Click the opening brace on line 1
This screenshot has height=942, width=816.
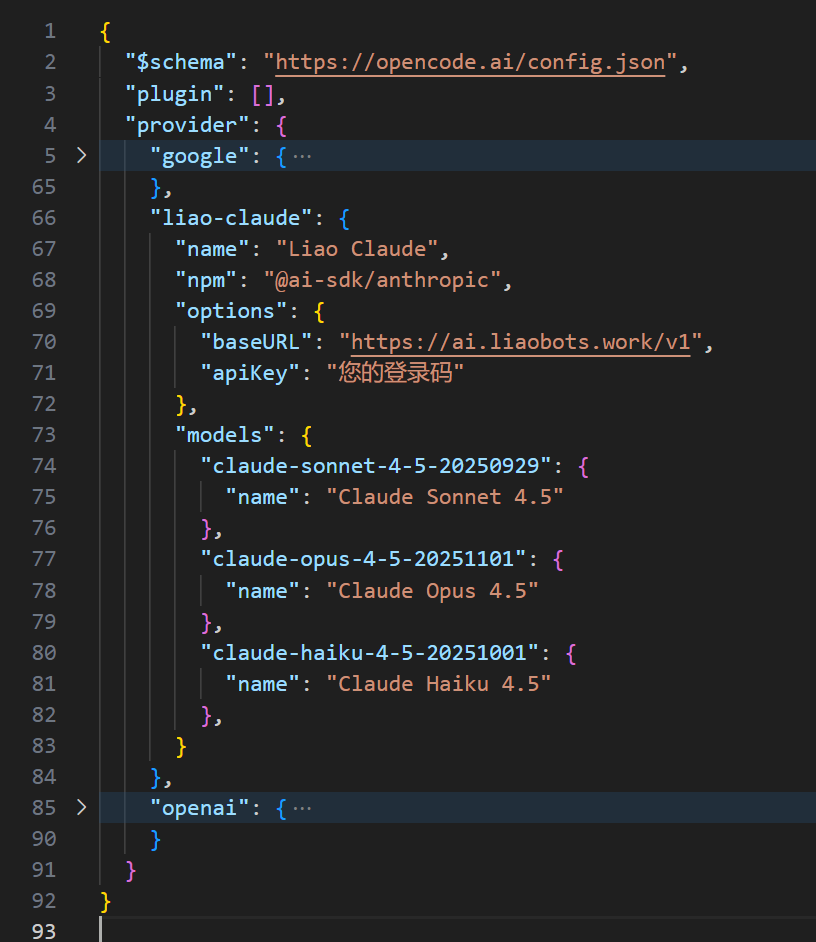click(x=105, y=32)
